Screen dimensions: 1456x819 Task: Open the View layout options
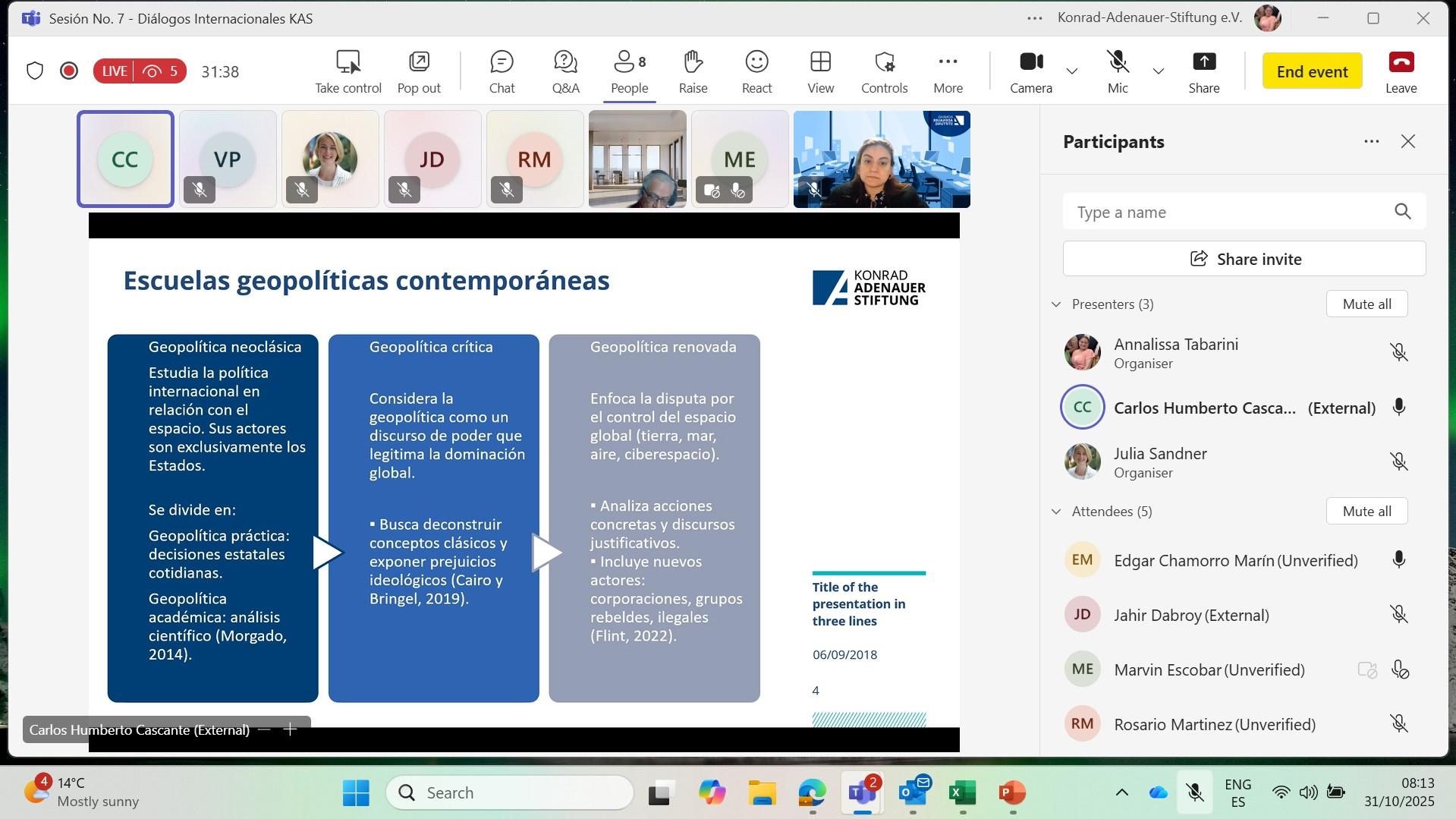(820, 71)
